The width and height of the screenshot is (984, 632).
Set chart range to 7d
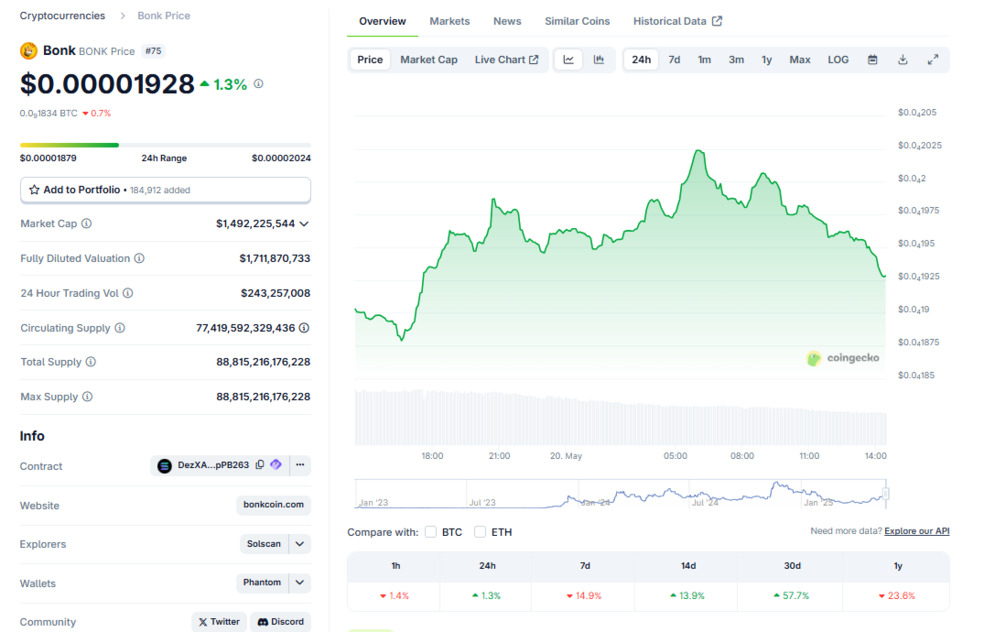coord(674,60)
